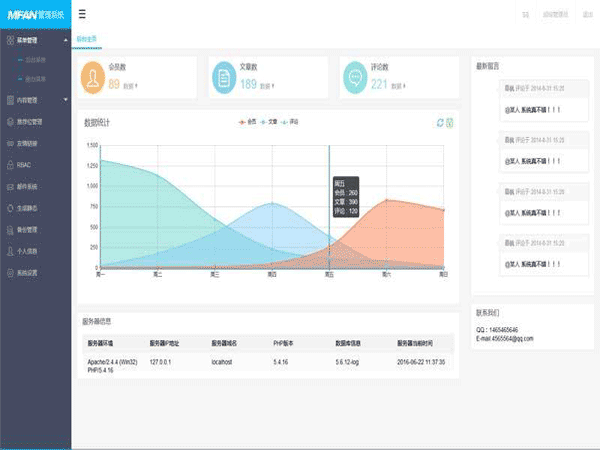The height and width of the screenshot is (450, 600).
Task: Click the orange peak point on 周六
Action: (387, 200)
